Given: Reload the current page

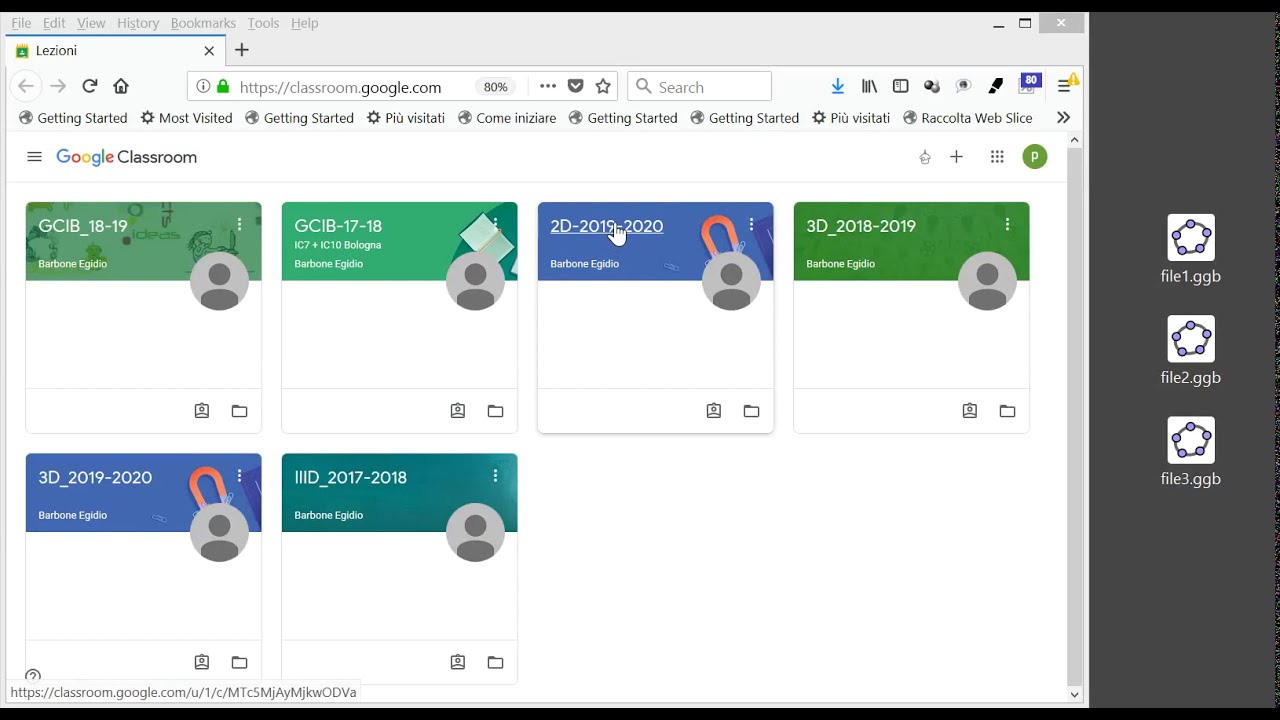Looking at the screenshot, I should pos(90,86).
